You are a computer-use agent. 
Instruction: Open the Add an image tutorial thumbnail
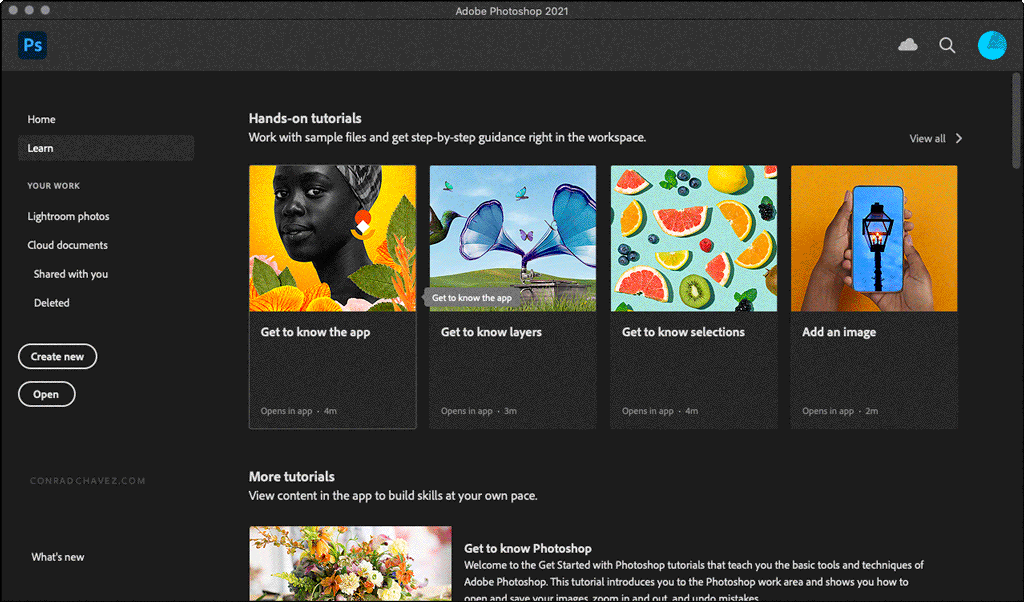tap(874, 238)
